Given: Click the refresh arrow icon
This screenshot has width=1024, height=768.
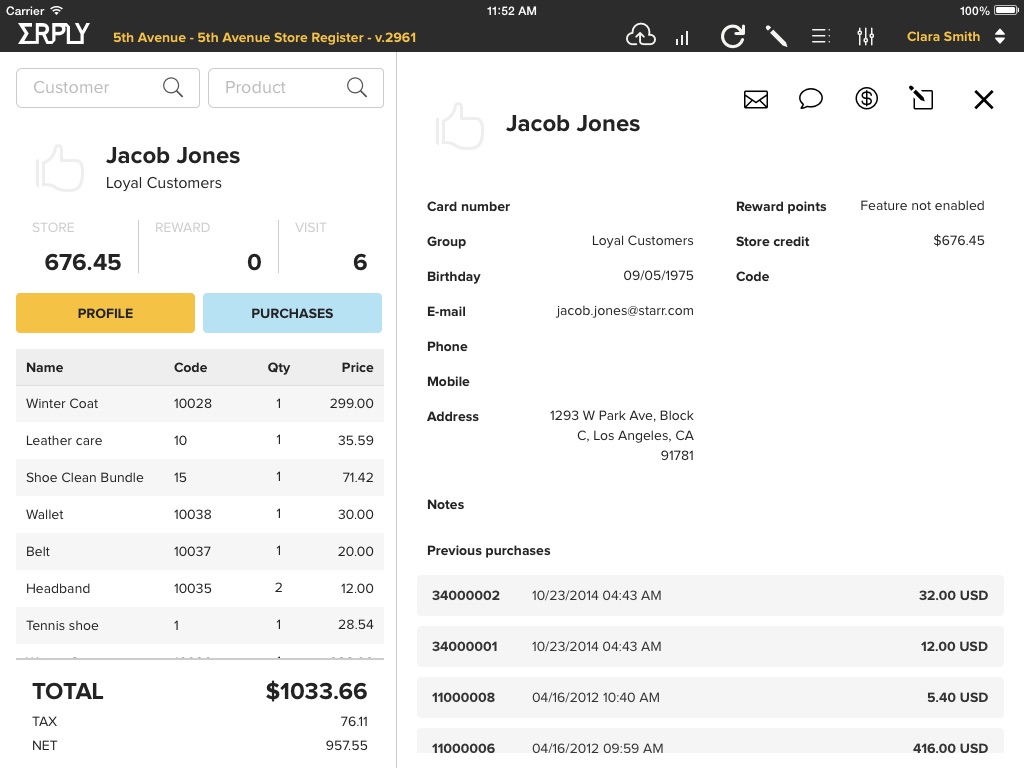Looking at the screenshot, I should click(732, 37).
